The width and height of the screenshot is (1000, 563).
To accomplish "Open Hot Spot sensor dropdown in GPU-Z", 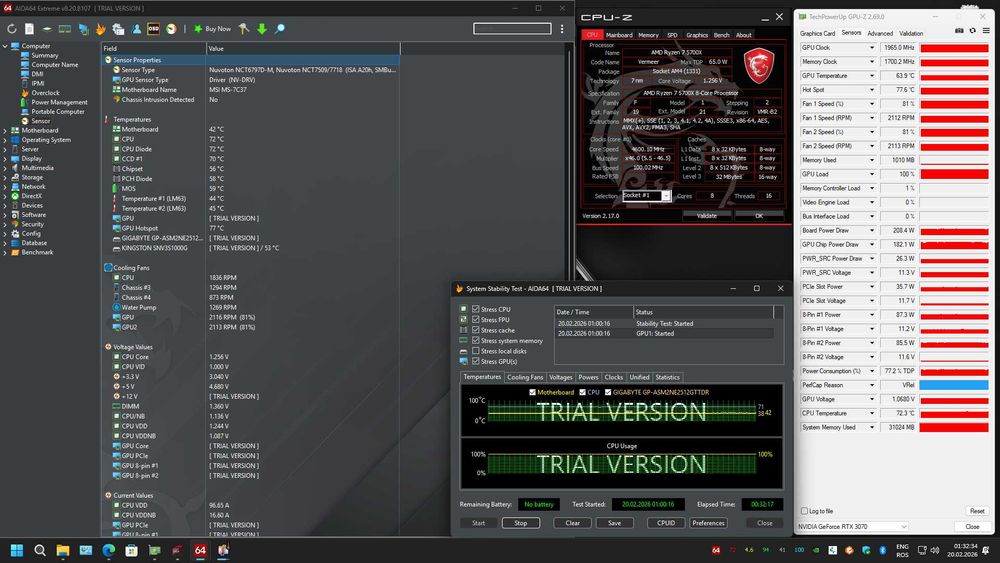I will [x=872, y=90].
